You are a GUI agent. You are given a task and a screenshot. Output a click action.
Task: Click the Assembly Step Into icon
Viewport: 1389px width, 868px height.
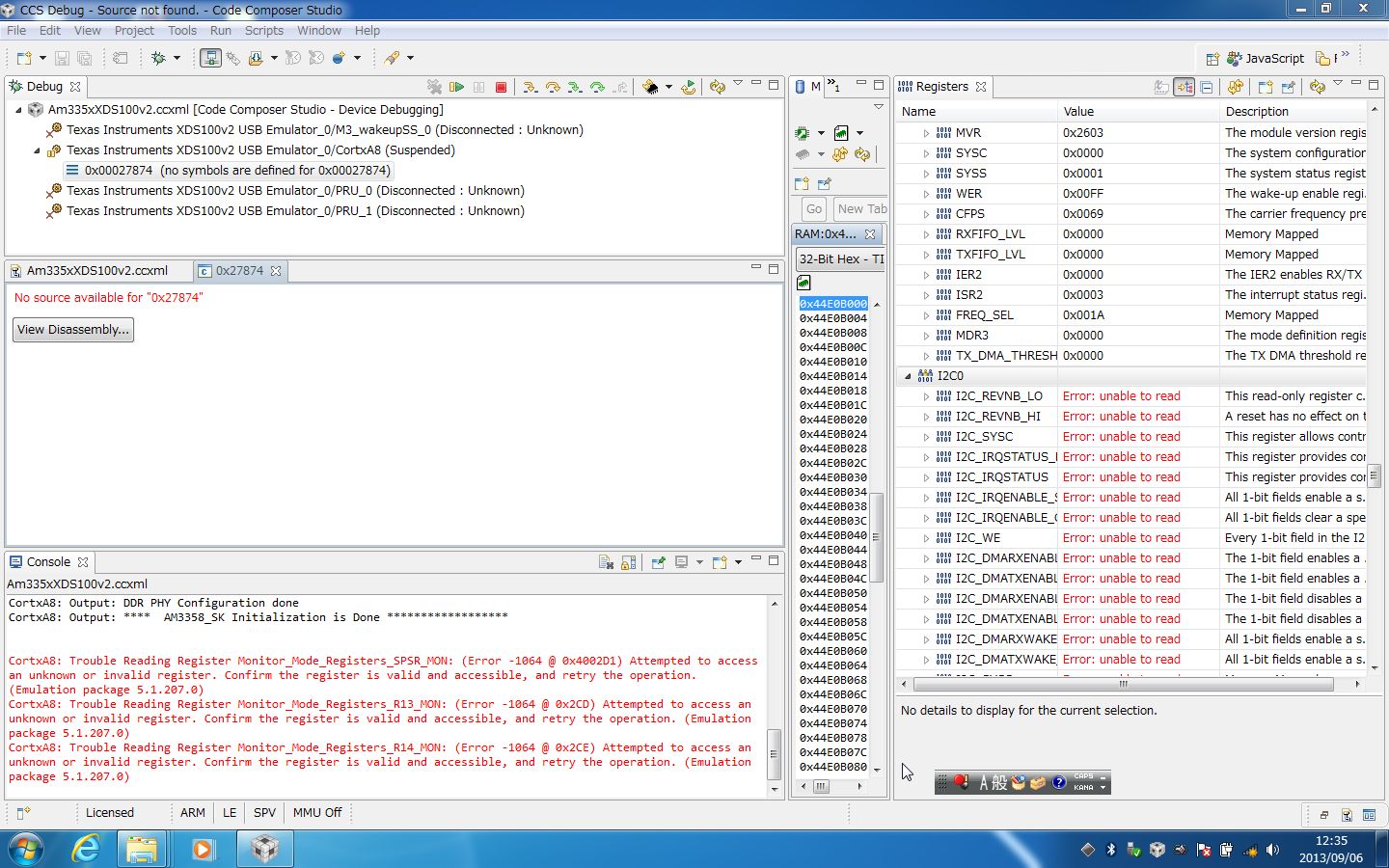(575, 87)
